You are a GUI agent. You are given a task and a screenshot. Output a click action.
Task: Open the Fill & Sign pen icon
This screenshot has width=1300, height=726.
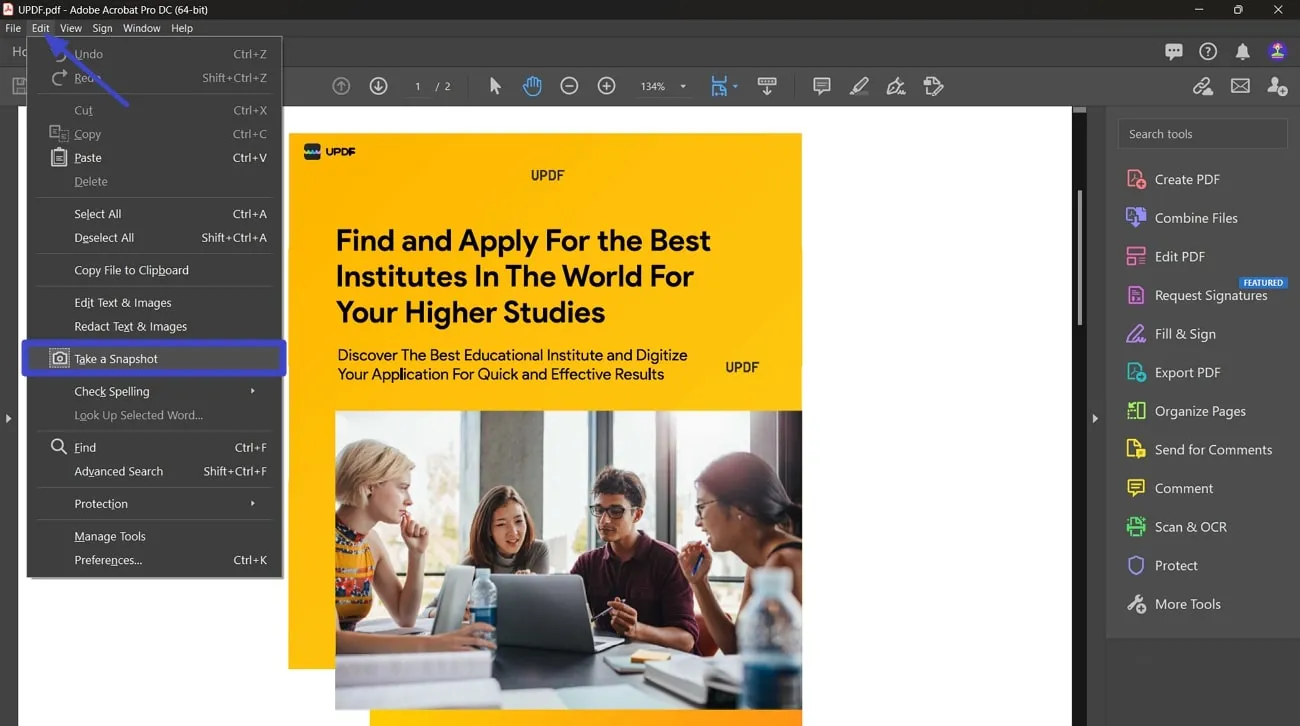[x=895, y=86]
